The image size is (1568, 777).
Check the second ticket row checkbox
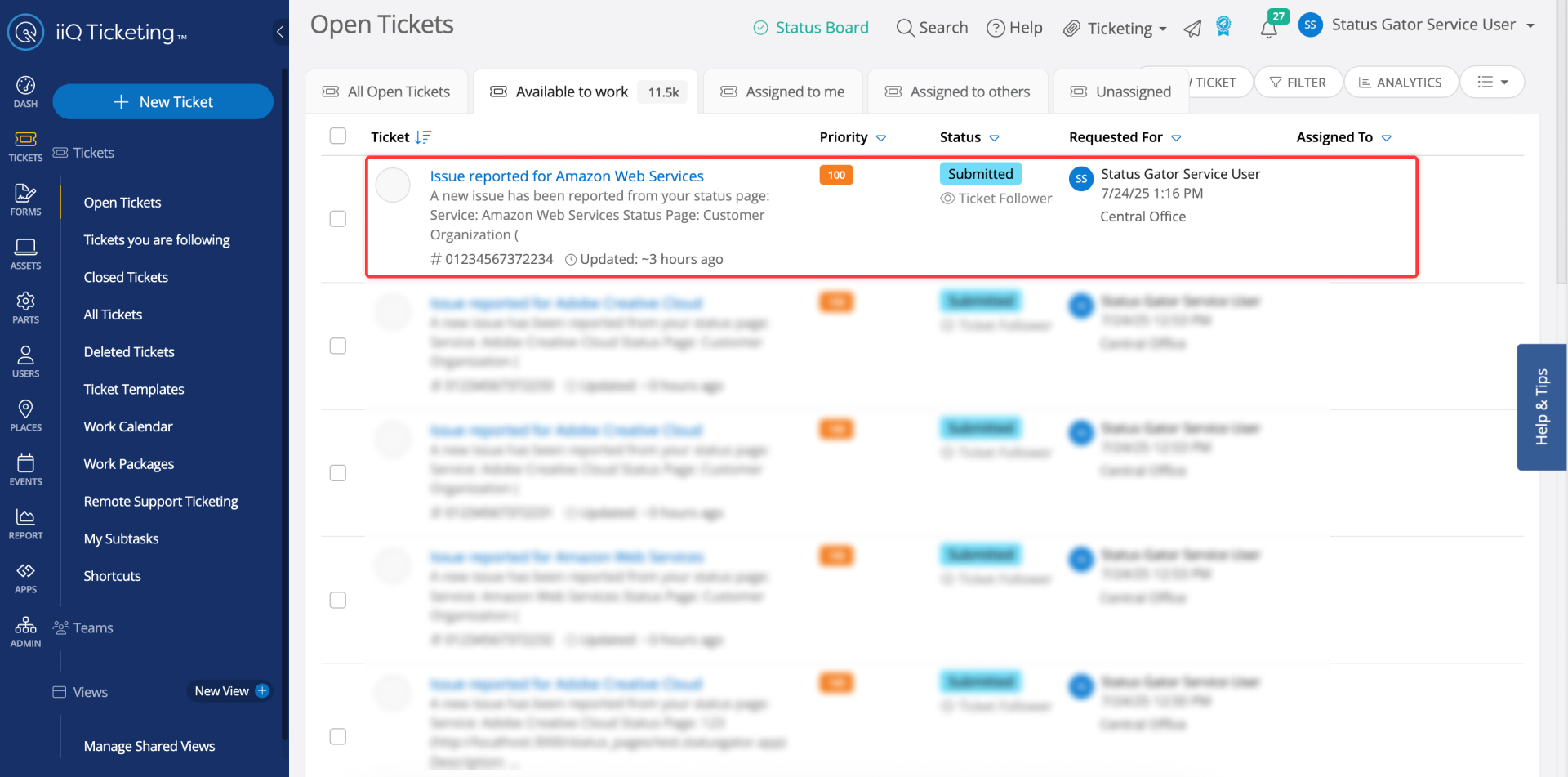click(338, 346)
